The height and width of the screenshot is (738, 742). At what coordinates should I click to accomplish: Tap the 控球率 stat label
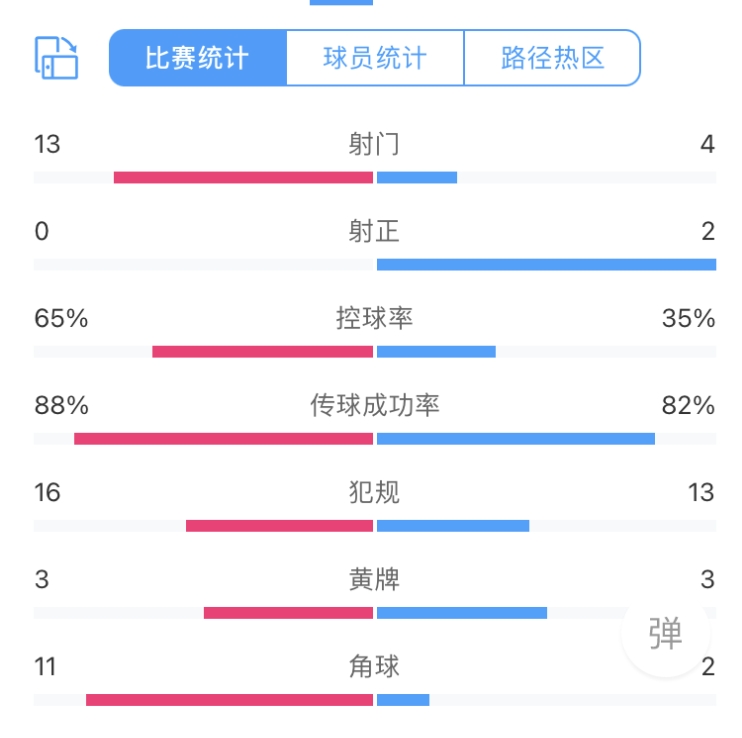point(374,319)
